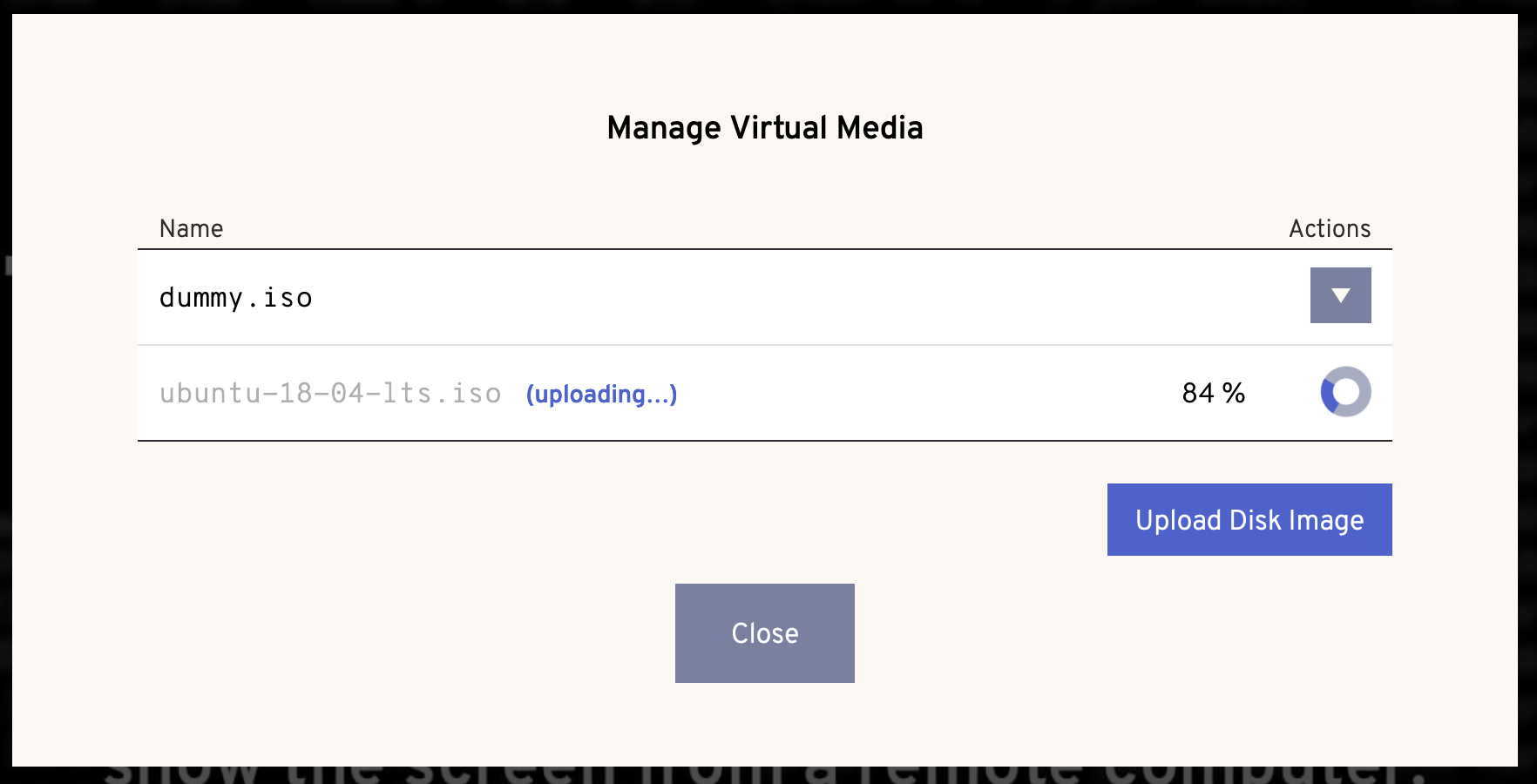Click the blank dialog area left of Upload Disk Image
The image size is (1537, 784).
coord(610,519)
